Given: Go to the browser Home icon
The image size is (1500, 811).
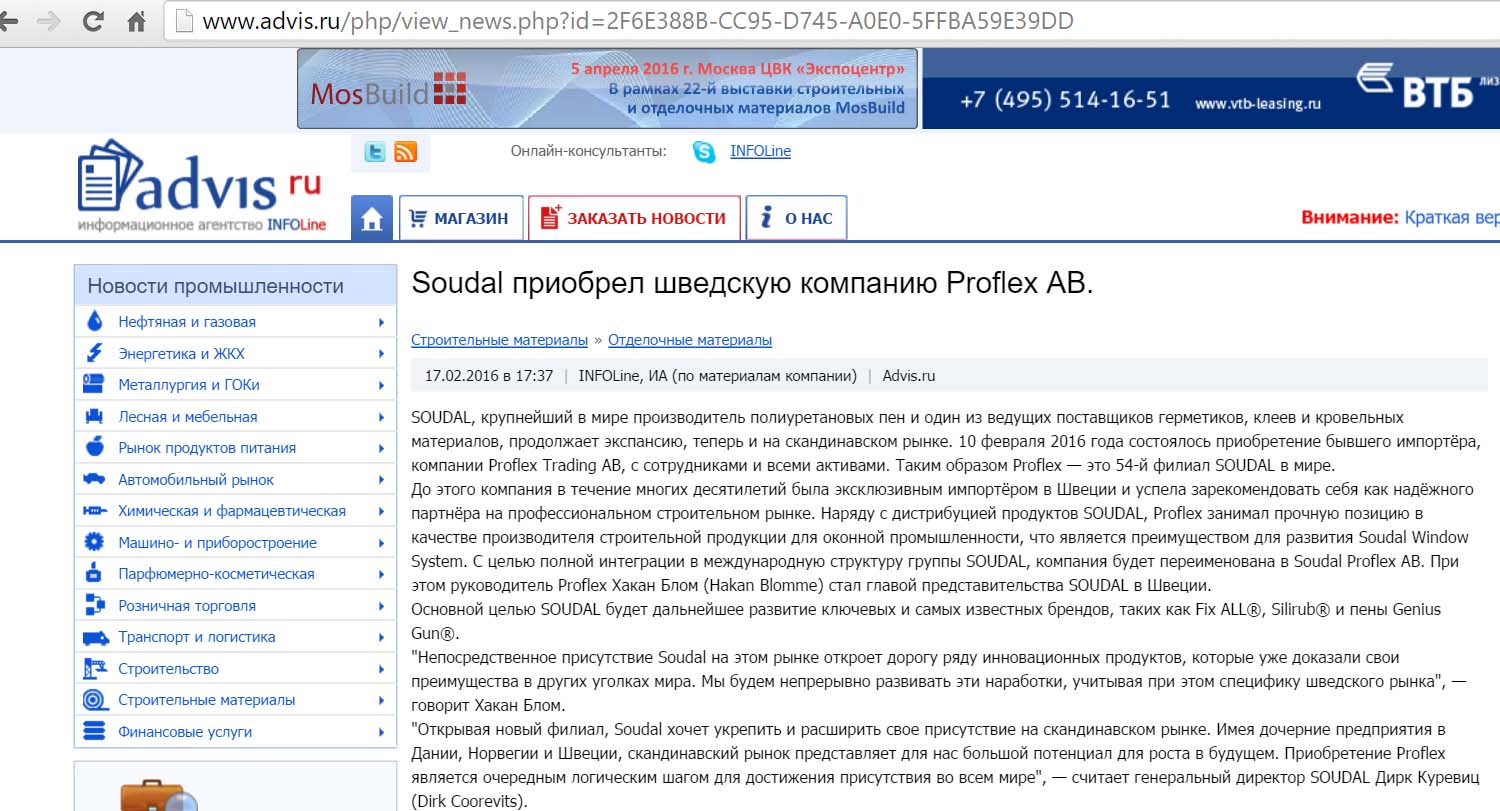Looking at the screenshot, I should click(x=137, y=20).
